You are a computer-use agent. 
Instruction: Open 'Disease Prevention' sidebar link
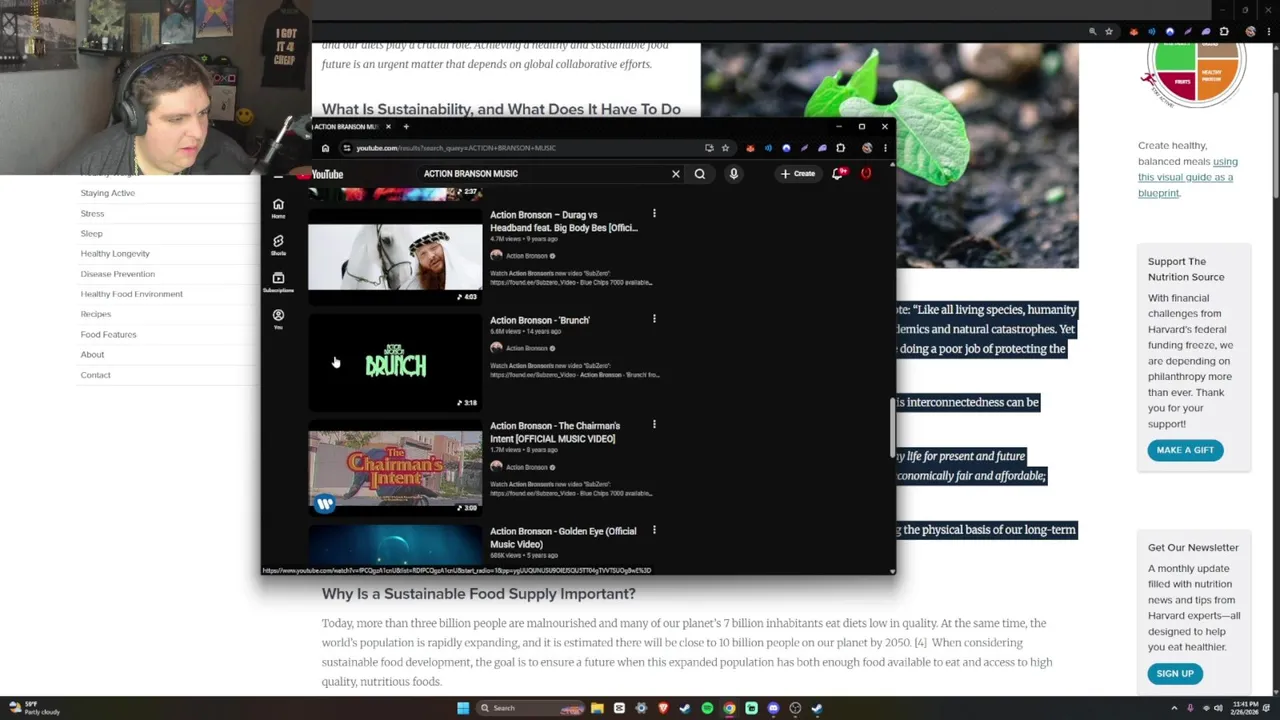[x=118, y=274]
